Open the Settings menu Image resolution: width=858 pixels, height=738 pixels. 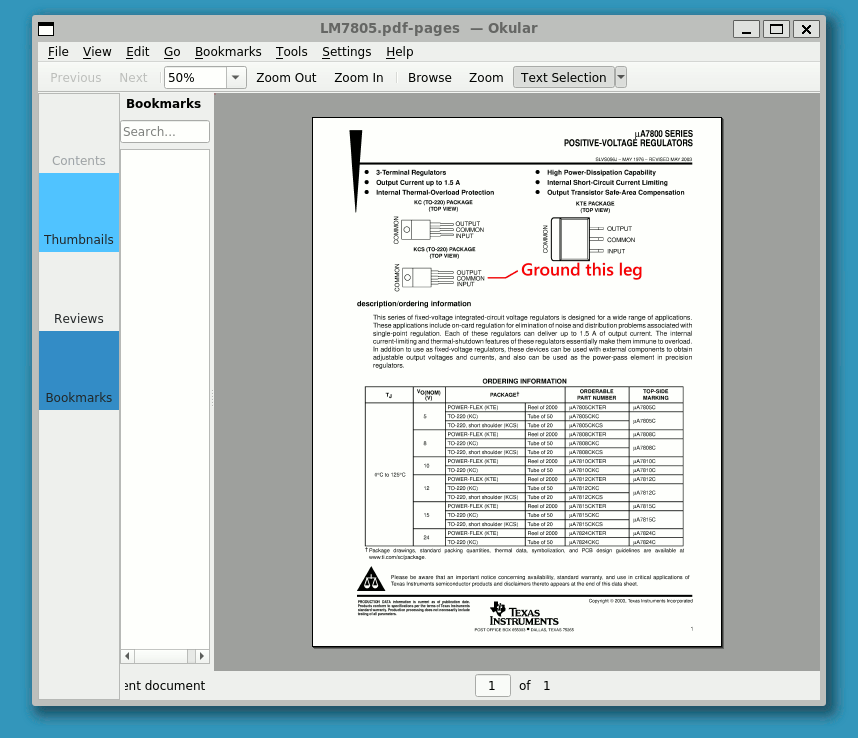[x=346, y=52]
